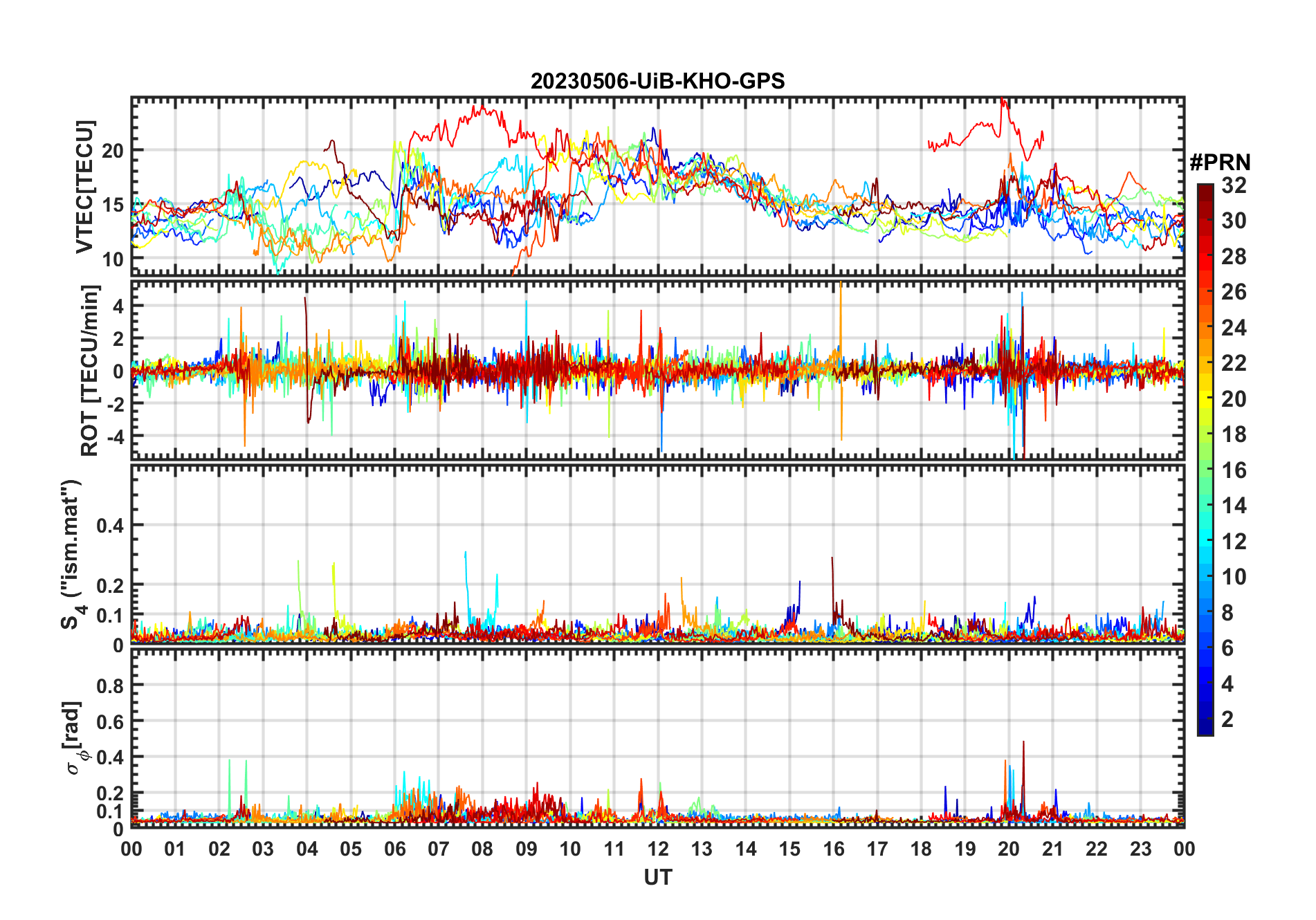This screenshot has width=1316, height=920.
Task: Click hour tick 13 on UT axis
Action: [702, 849]
